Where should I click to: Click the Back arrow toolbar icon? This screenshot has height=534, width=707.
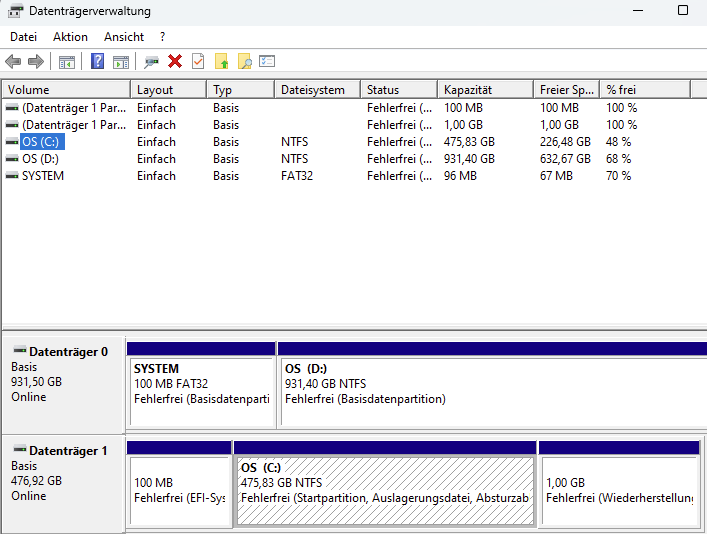(x=13, y=61)
